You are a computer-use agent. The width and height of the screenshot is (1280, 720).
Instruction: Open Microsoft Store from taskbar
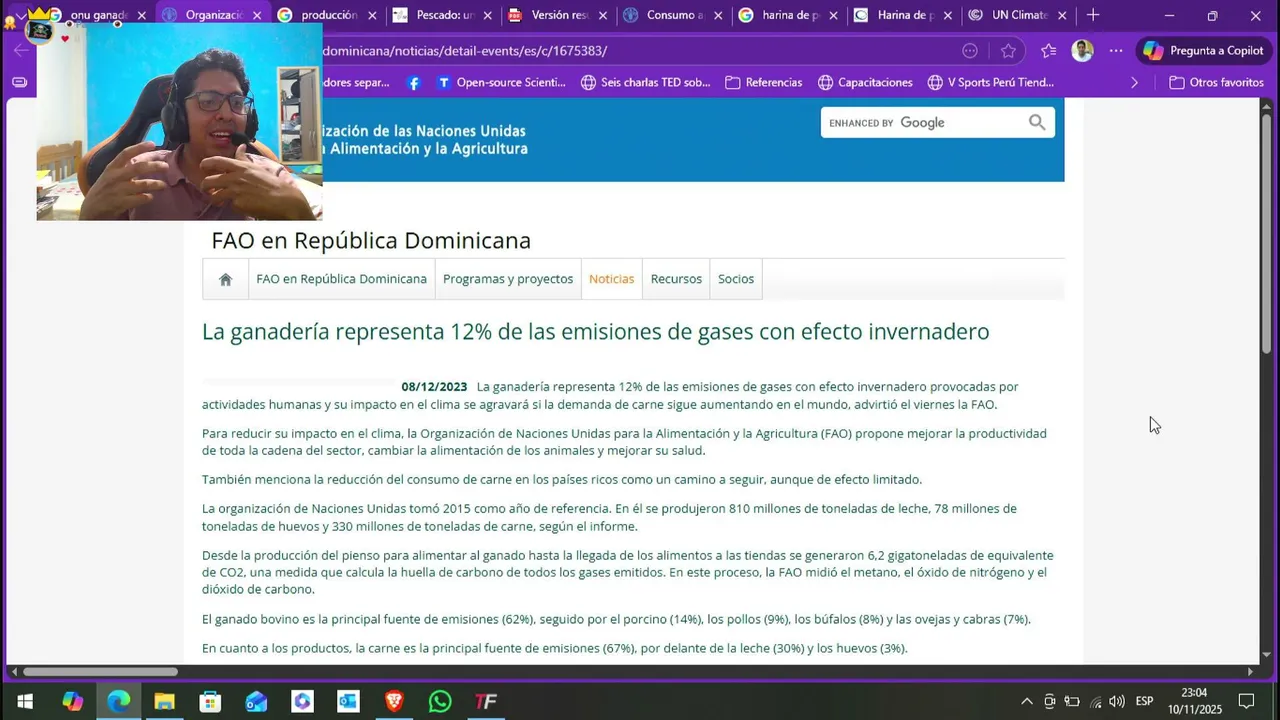[210, 701]
